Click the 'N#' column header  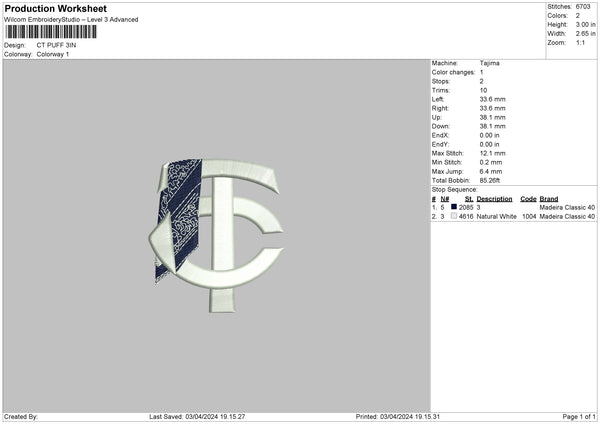pos(445,199)
